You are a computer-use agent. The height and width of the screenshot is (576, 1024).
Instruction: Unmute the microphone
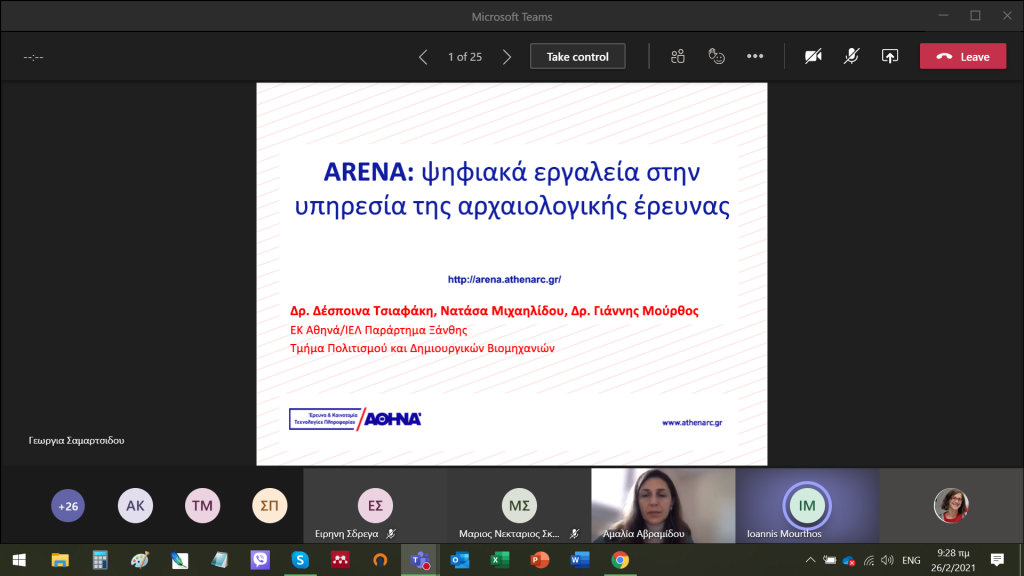(x=851, y=57)
